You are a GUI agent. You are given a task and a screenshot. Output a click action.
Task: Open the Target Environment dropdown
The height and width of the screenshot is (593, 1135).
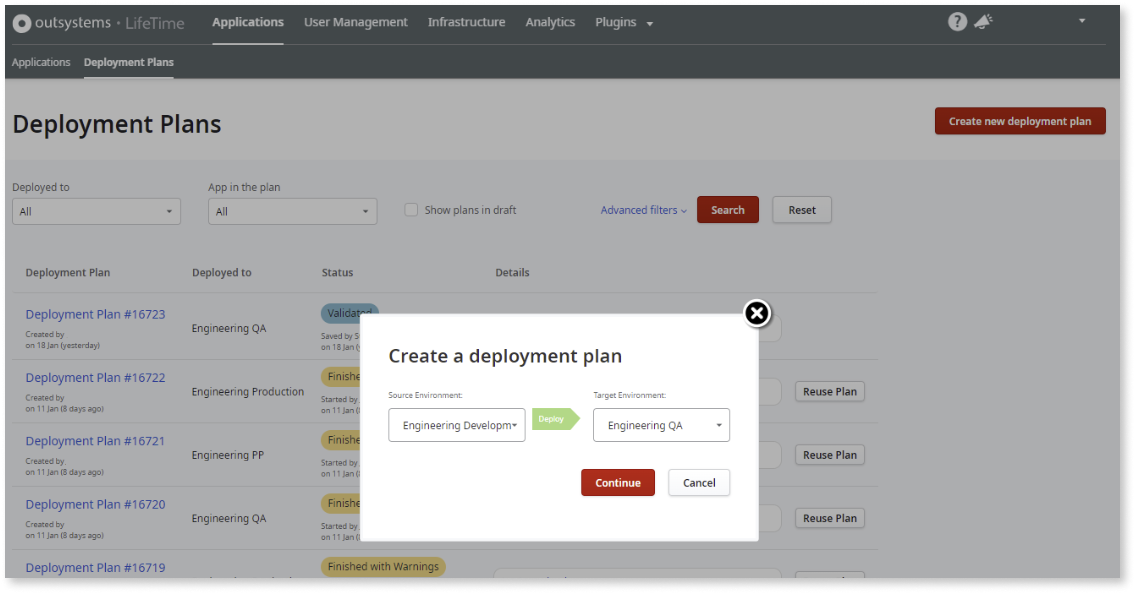click(661, 424)
